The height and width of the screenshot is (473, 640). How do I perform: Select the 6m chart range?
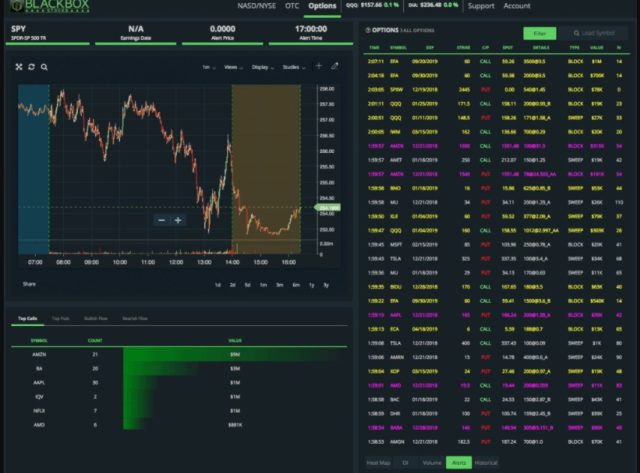tap(296, 285)
